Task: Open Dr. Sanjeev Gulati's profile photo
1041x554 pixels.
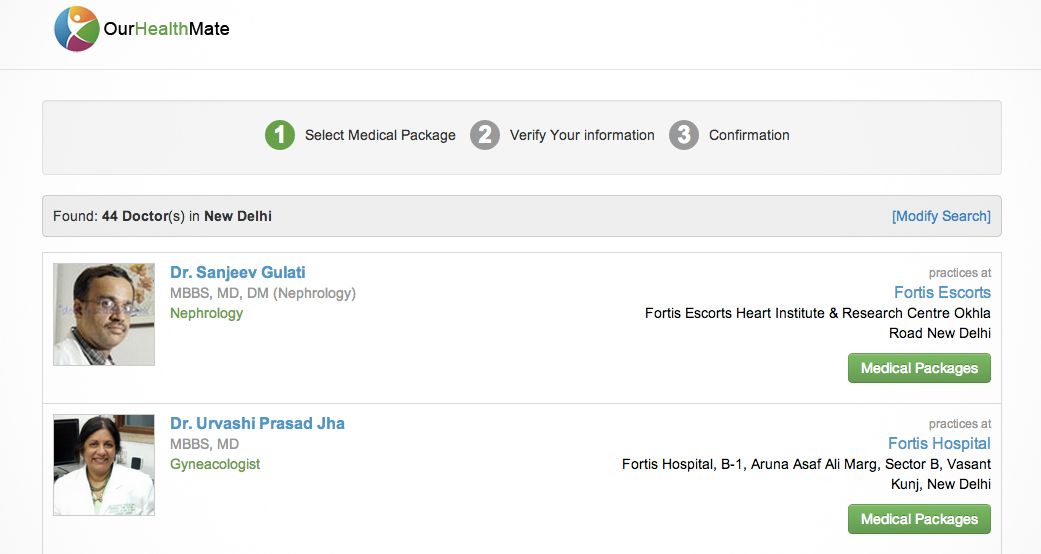Action: click(x=104, y=314)
